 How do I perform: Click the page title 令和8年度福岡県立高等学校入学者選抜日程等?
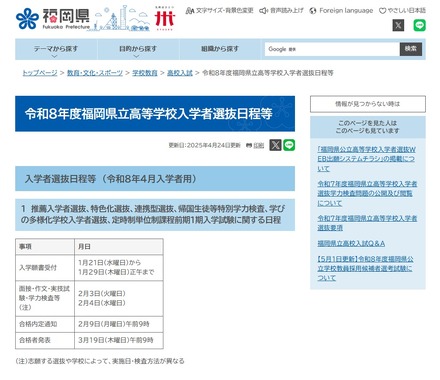149,114
